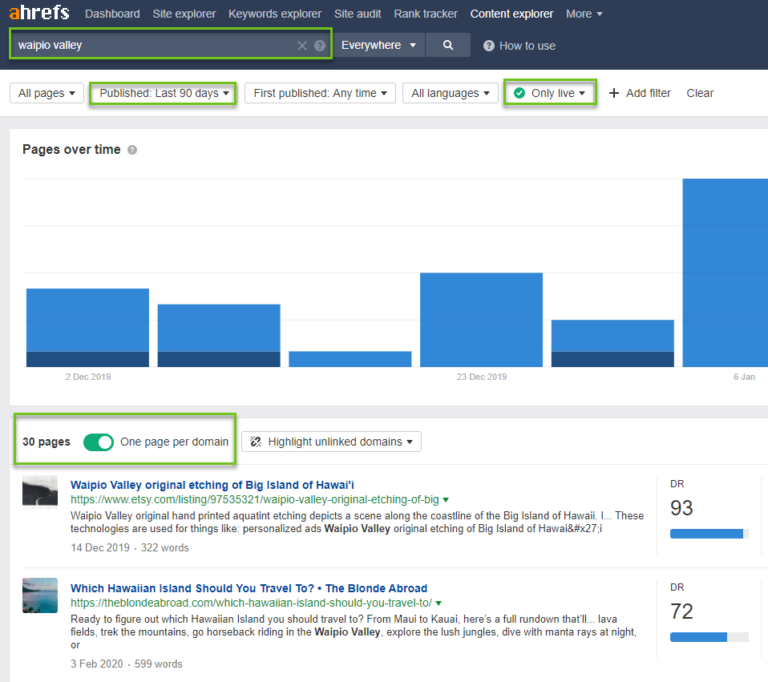Expand the All languages filter
Screen dimensions: 768x682
click(x=450, y=93)
